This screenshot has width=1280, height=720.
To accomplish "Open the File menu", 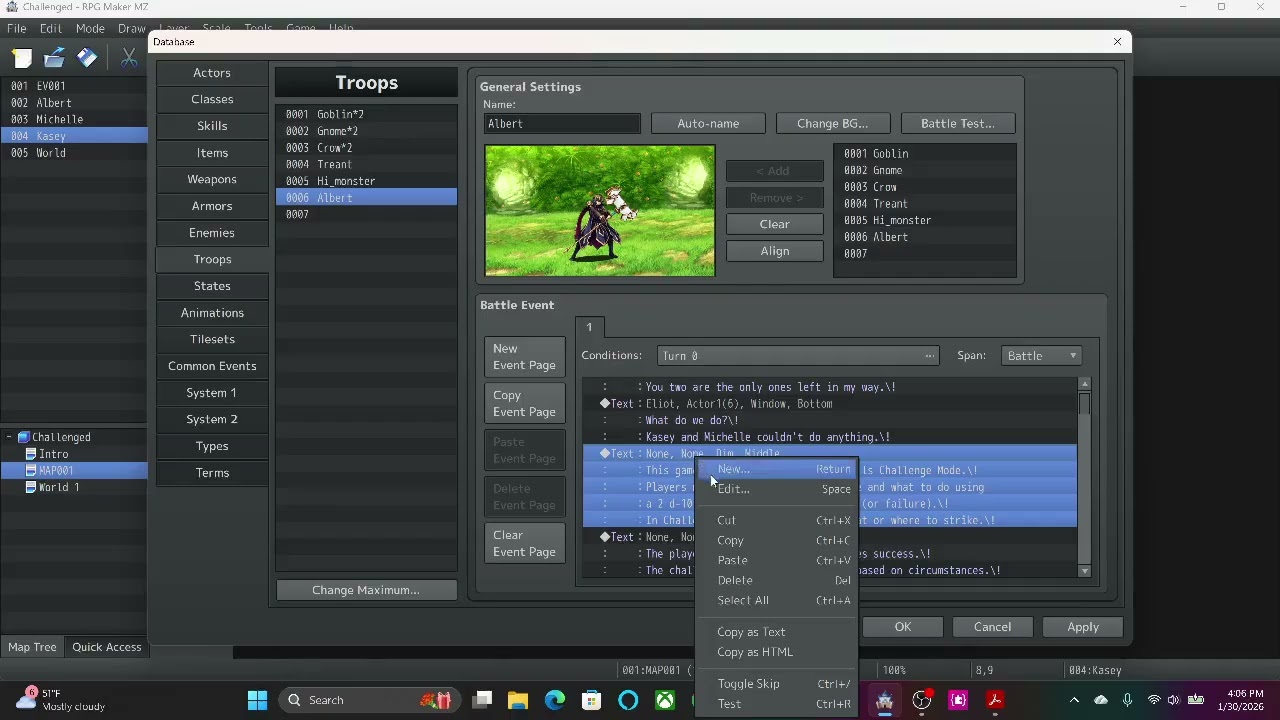I will 17,28.
